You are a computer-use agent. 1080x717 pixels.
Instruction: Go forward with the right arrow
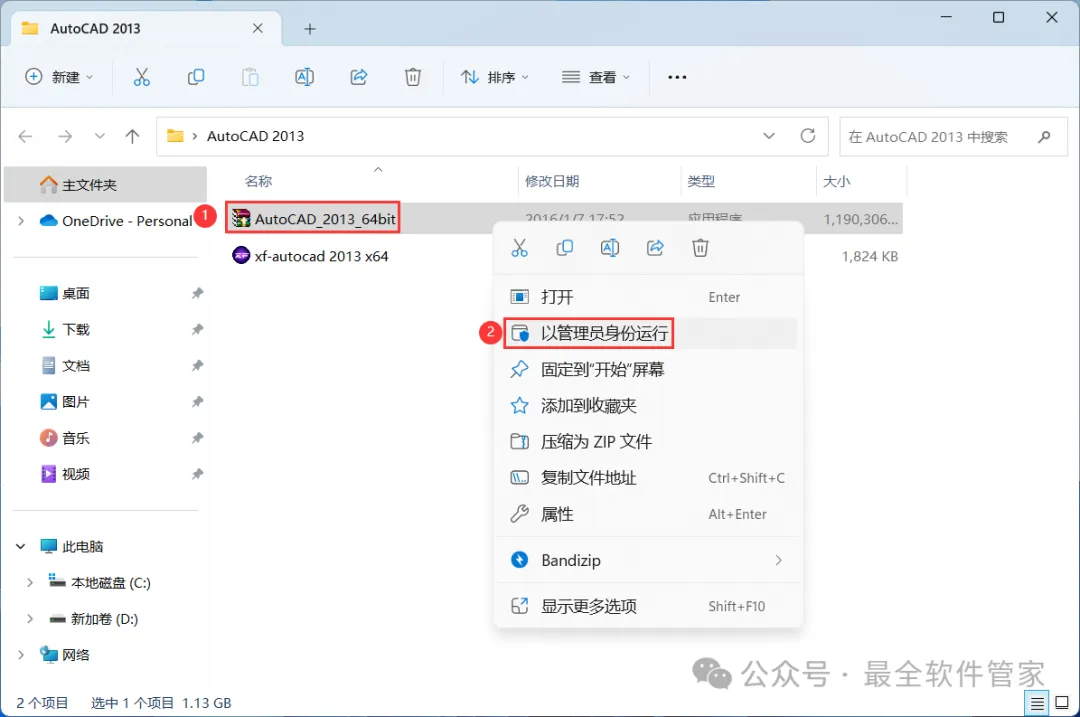[65, 136]
